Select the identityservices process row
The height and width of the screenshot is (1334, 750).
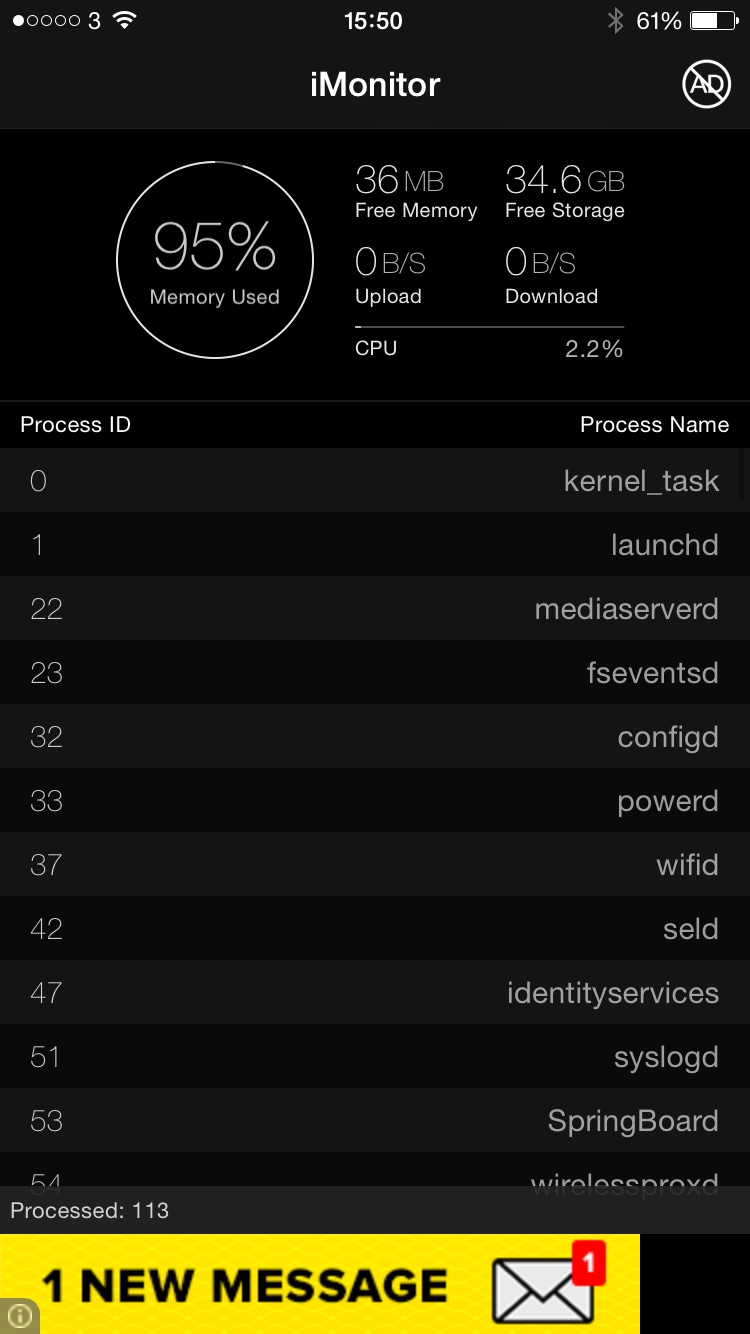(x=375, y=993)
